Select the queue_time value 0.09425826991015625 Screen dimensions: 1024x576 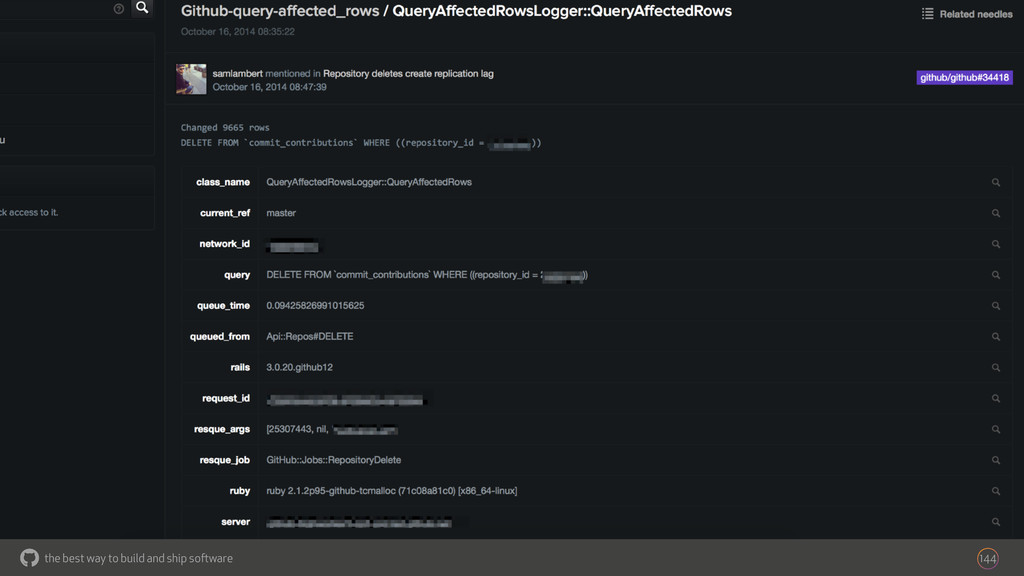pos(315,306)
